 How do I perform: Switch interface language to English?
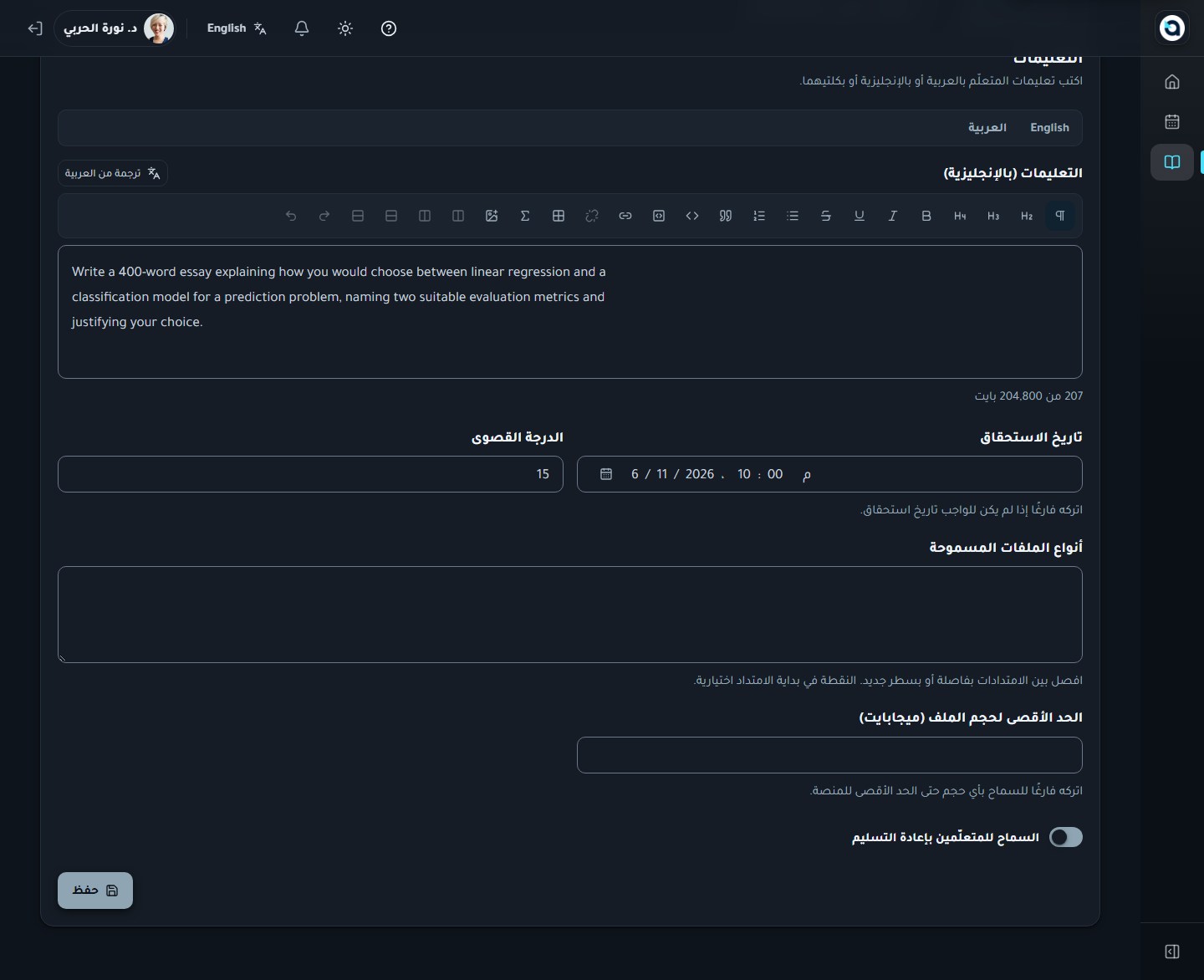[x=237, y=28]
